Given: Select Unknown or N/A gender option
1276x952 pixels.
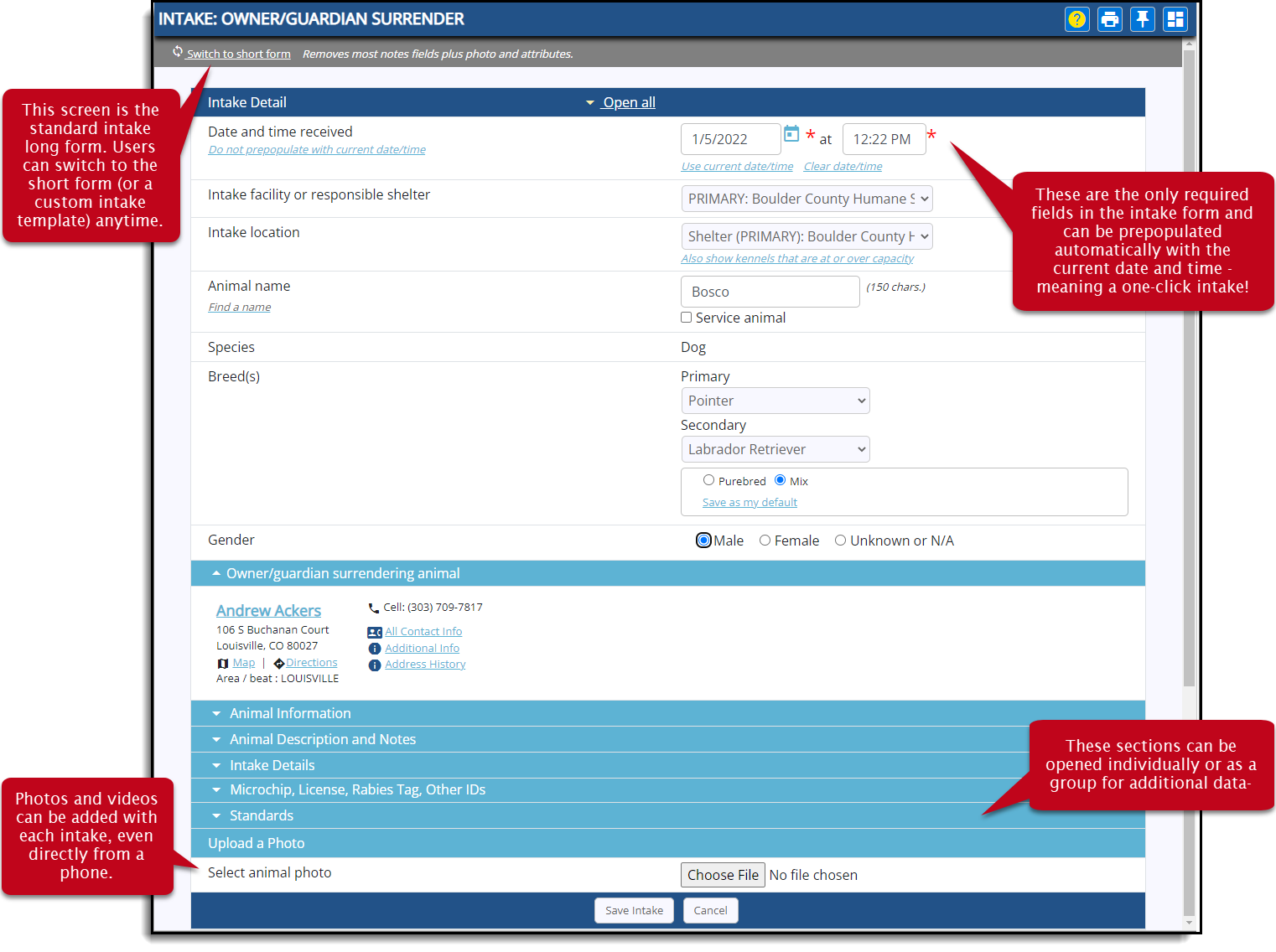Looking at the screenshot, I should pos(841,541).
